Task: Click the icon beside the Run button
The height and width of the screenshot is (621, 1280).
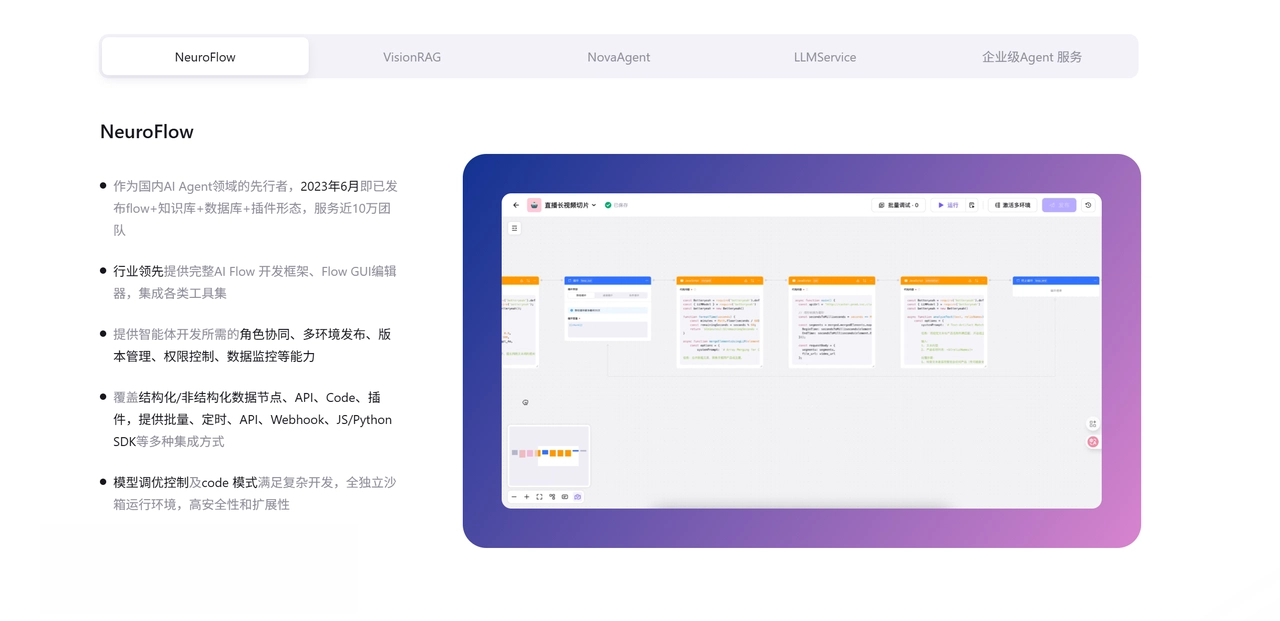Action: point(972,205)
